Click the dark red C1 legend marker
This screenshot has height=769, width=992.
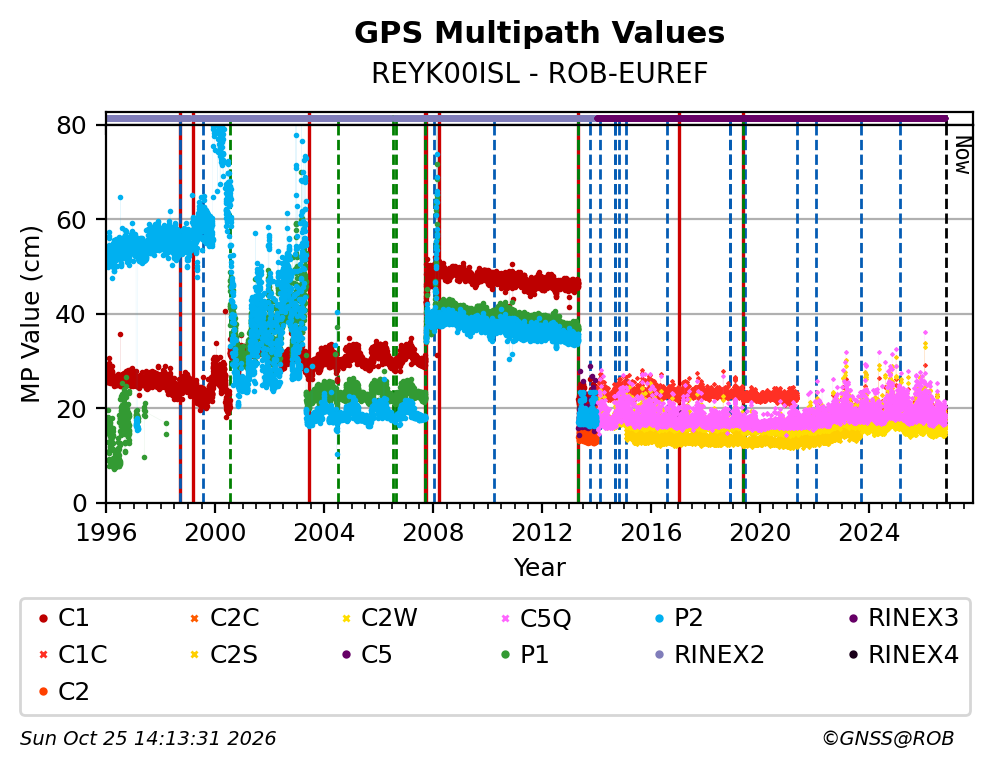pyautogui.click(x=43, y=618)
